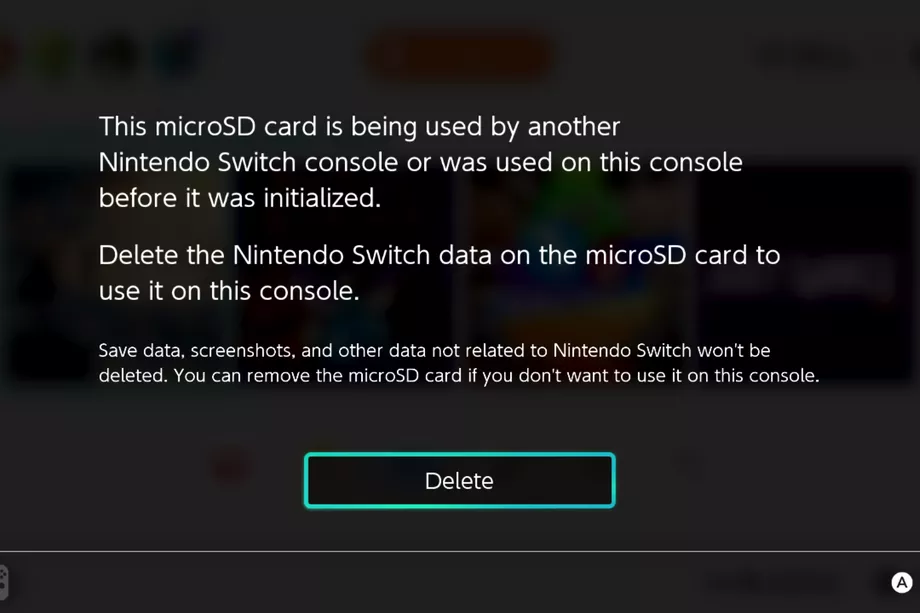920x613 pixels.
Task: Confirm with the Delete button
Action: (459, 480)
